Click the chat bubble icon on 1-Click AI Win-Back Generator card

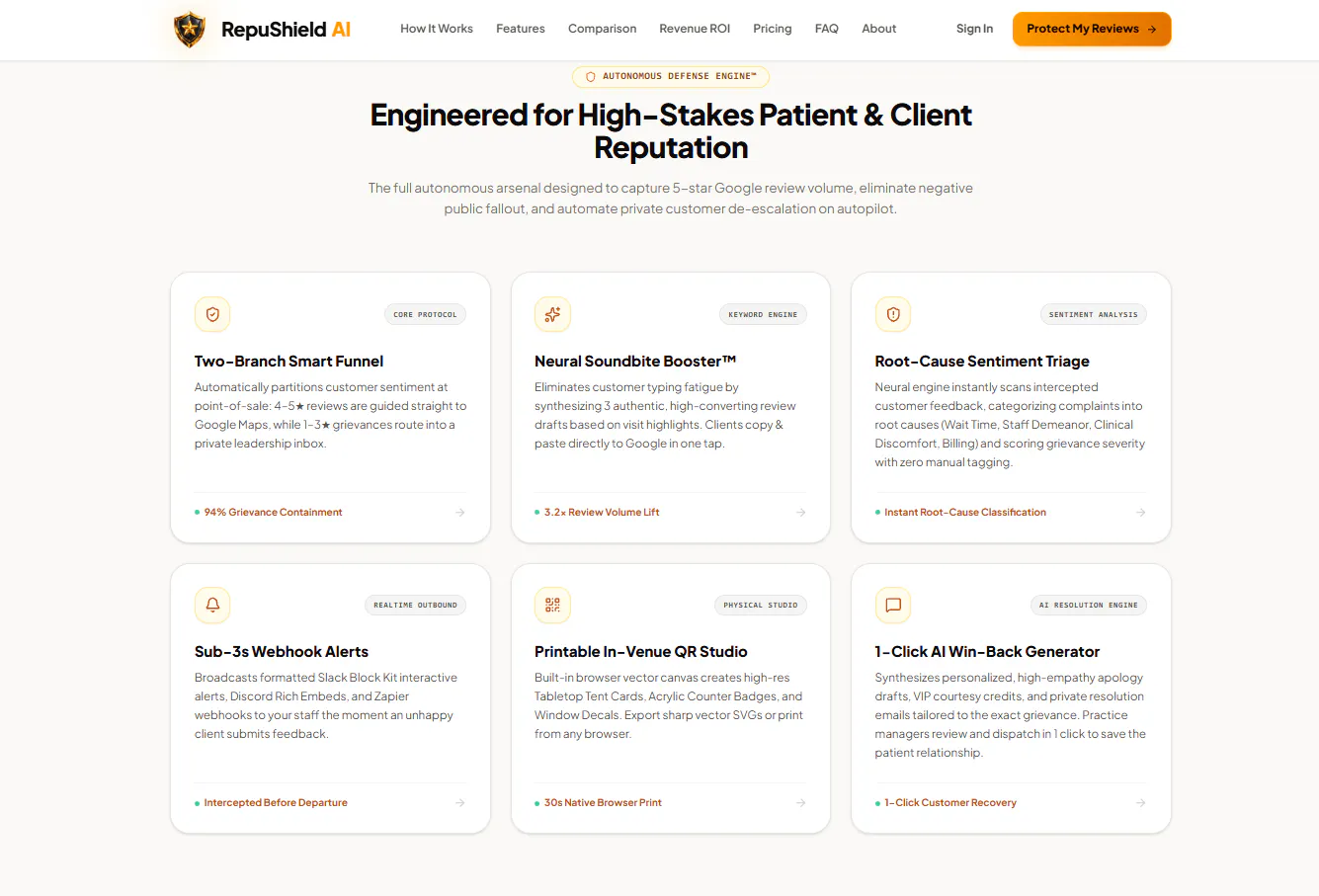point(893,605)
